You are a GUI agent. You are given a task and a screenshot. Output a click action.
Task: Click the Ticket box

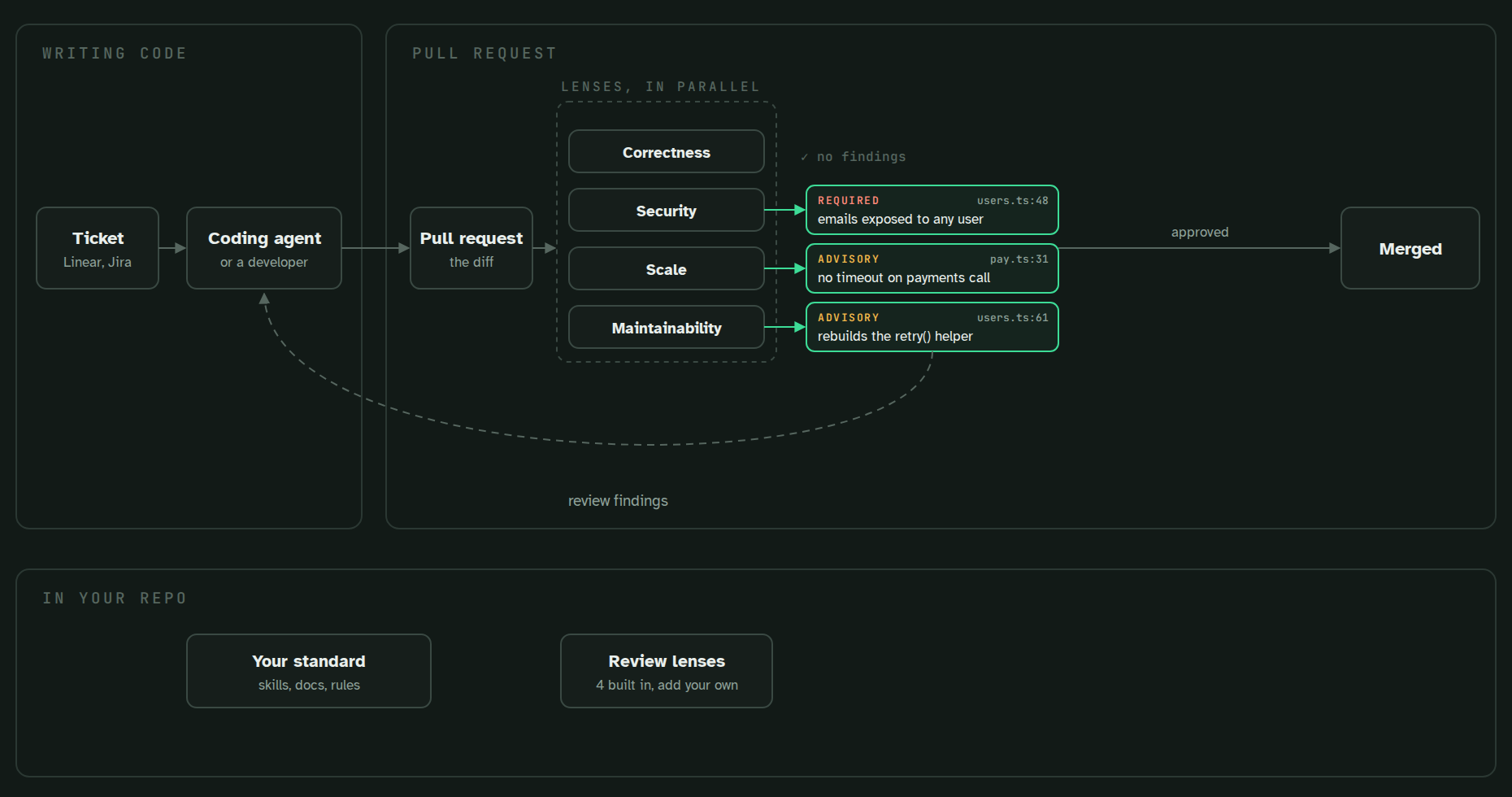tap(98, 248)
